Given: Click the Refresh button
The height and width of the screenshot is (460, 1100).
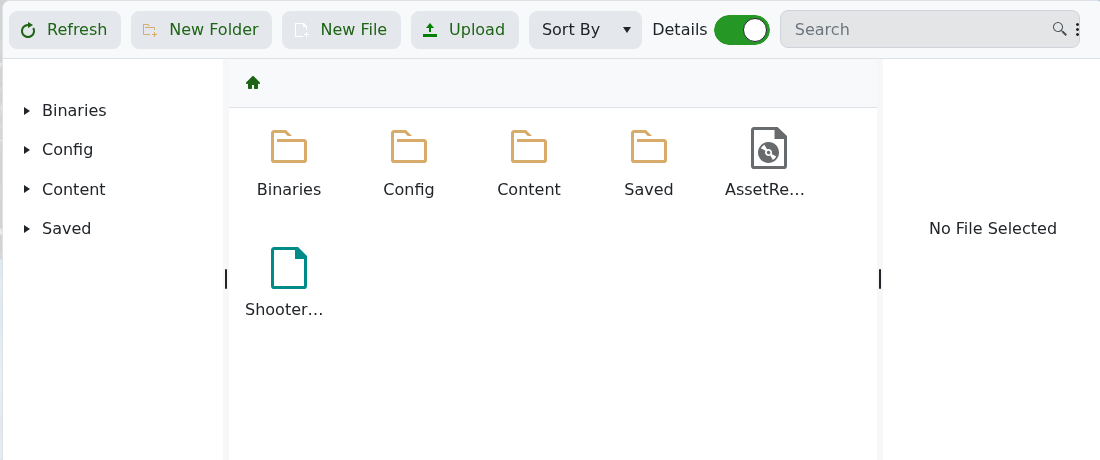Looking at the screenshot, I should [x=65, y=30].
